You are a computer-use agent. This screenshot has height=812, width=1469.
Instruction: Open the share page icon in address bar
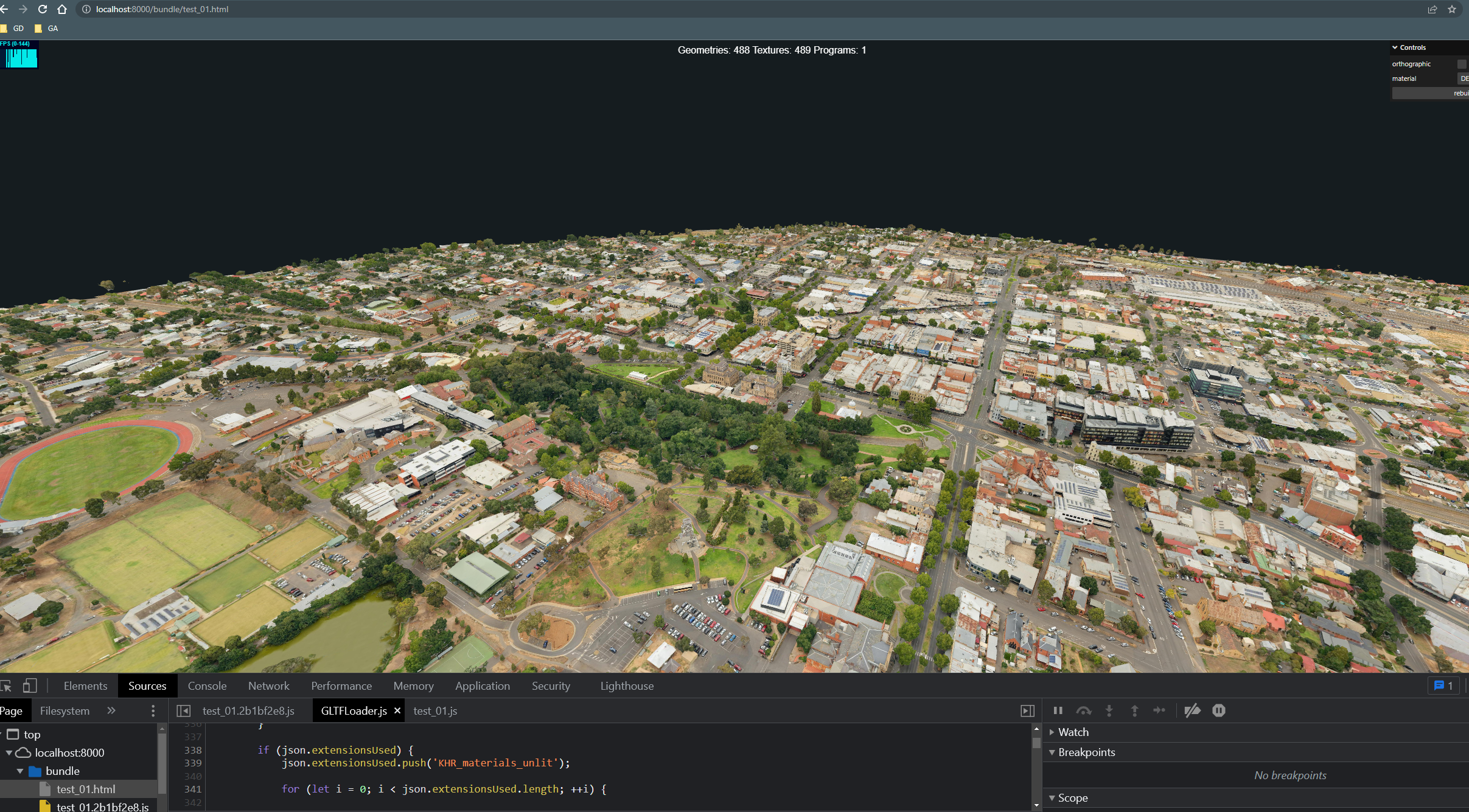coord(1432,9)
